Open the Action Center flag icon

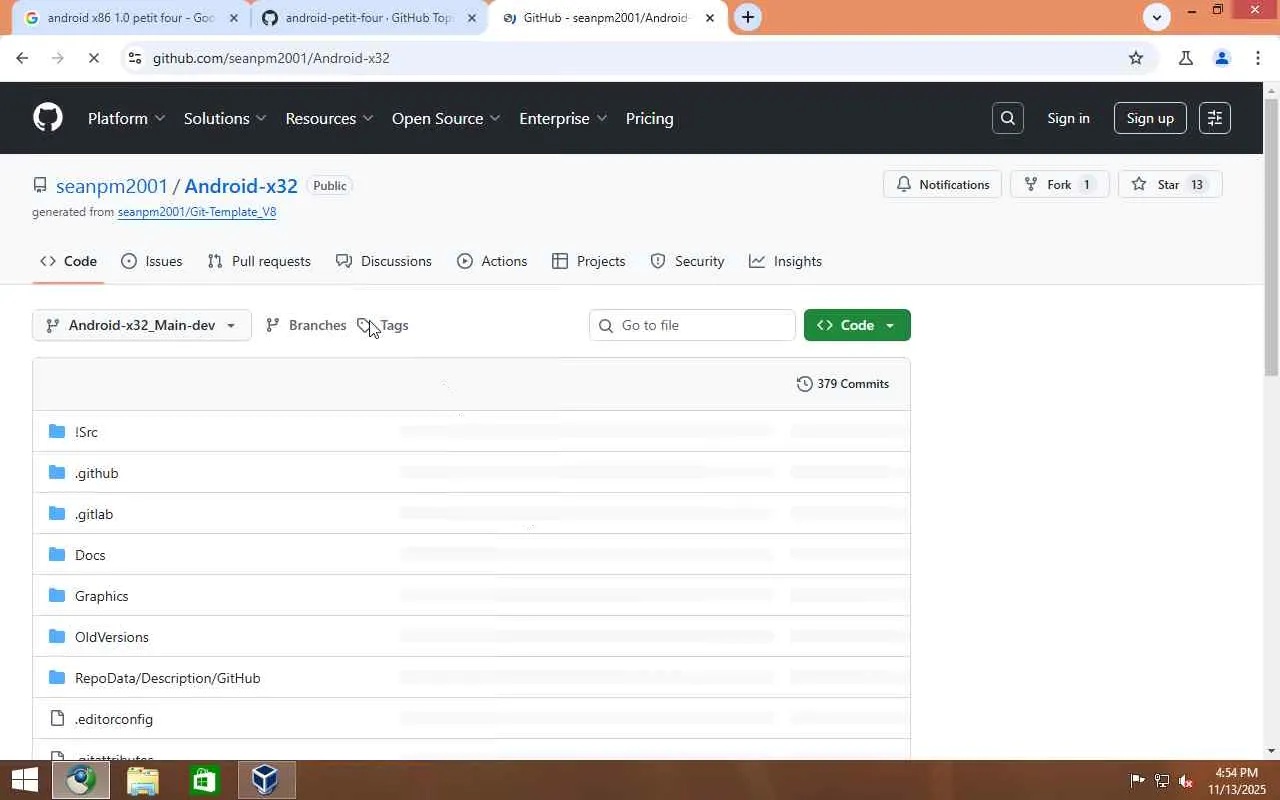coord(1137,780)
